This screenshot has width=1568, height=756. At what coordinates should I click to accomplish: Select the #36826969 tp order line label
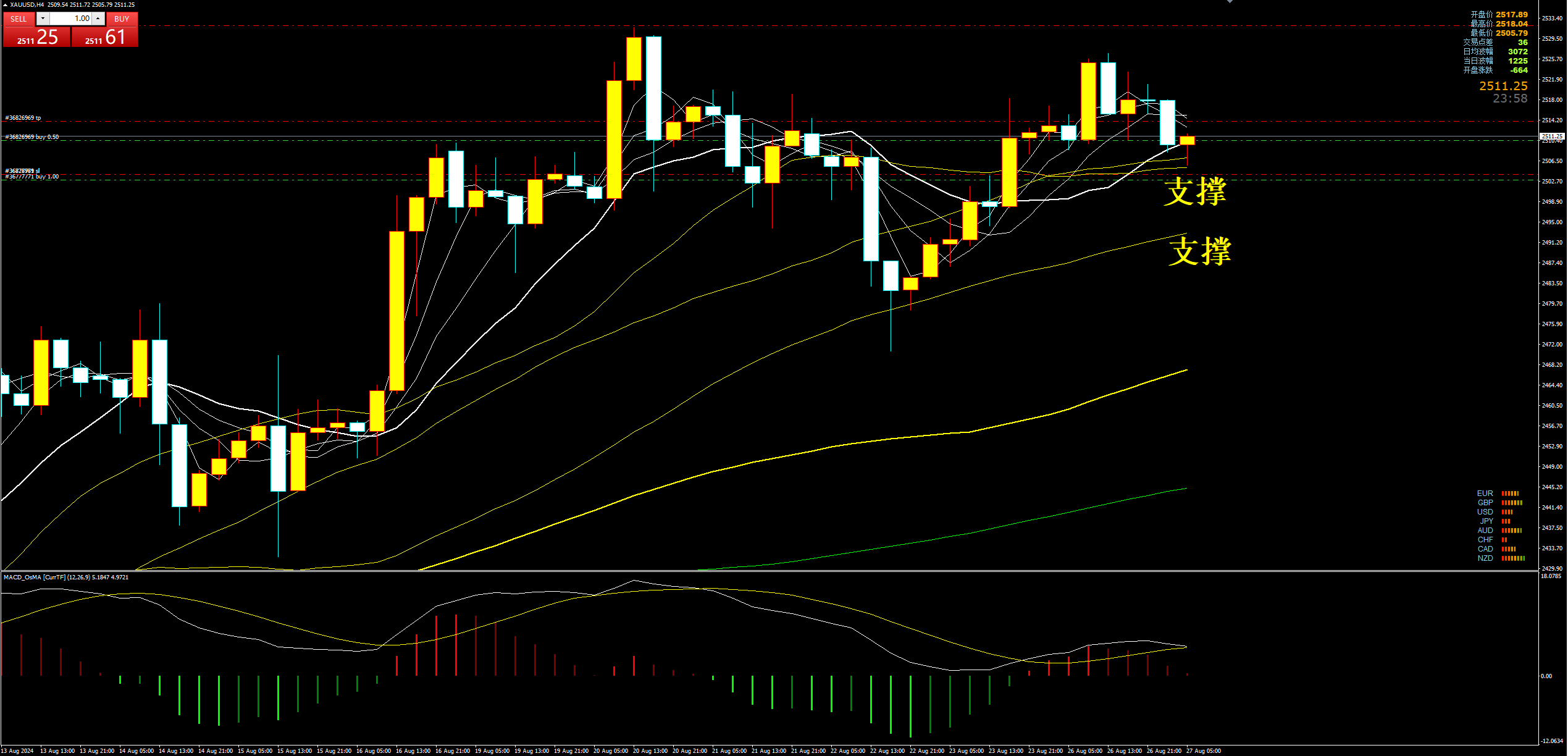pyautogui.click(x=23, y=118)
